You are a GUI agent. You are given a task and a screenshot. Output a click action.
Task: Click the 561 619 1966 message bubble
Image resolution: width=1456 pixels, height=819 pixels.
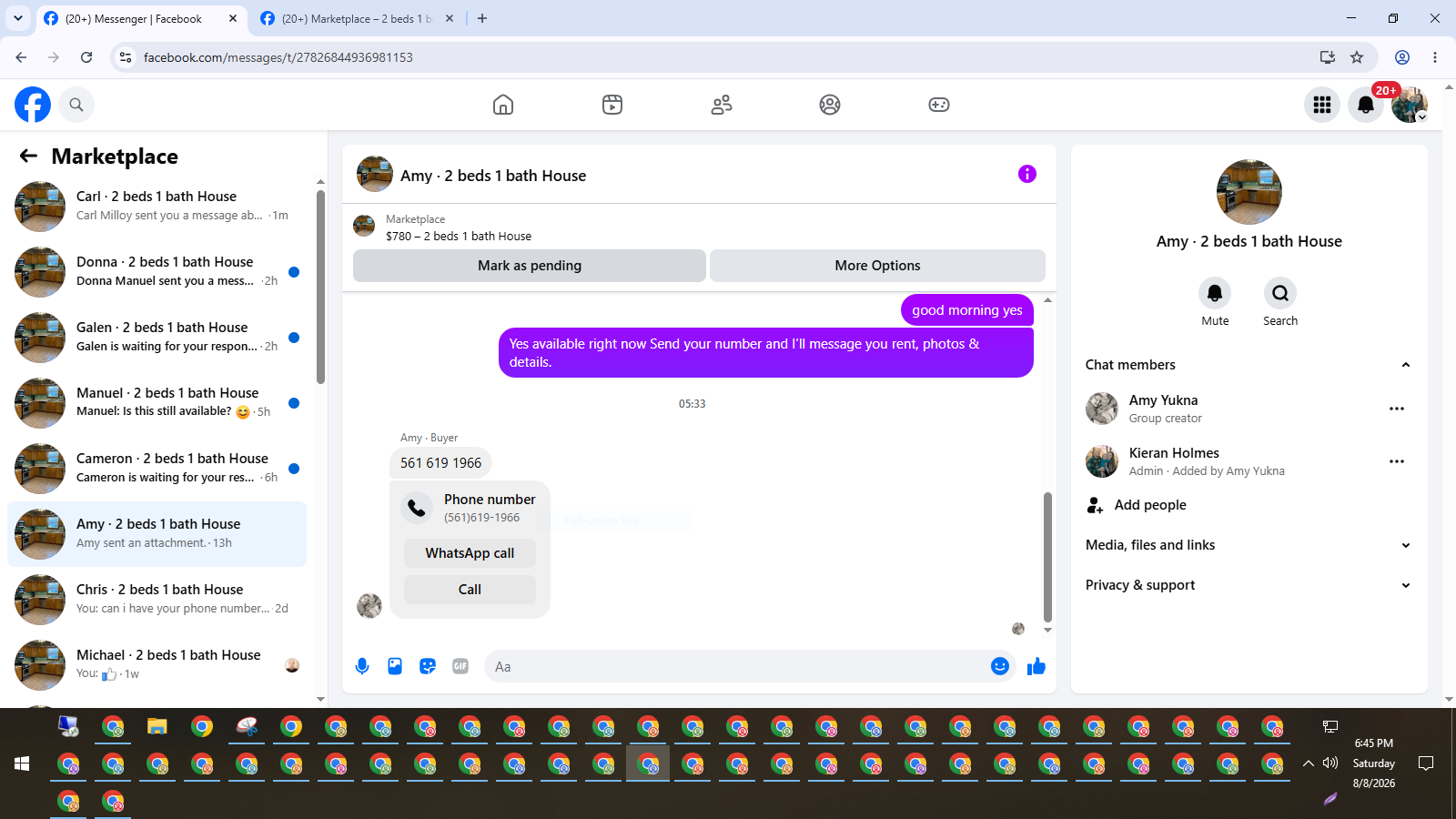point(441,463)
